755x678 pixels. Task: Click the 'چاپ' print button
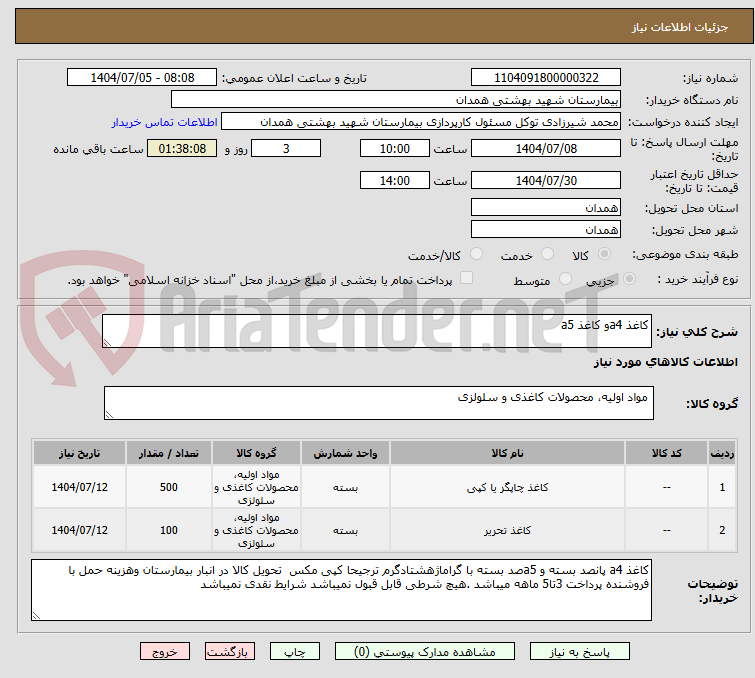pos(295,652)
